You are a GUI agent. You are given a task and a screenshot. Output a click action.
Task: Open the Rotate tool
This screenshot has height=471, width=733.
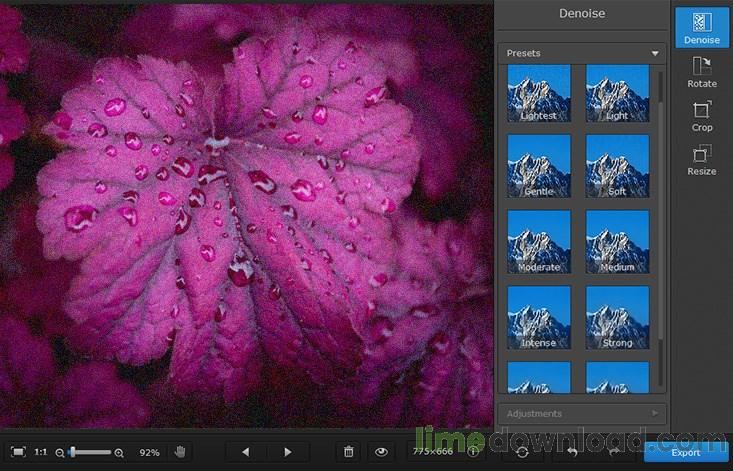pyautogui.click(x=701, y=72)
